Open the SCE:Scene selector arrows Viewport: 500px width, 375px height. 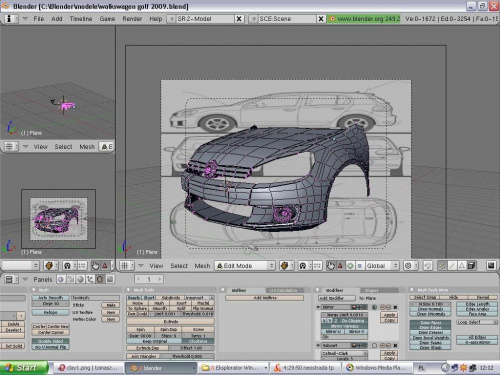[x=254, y=19]
